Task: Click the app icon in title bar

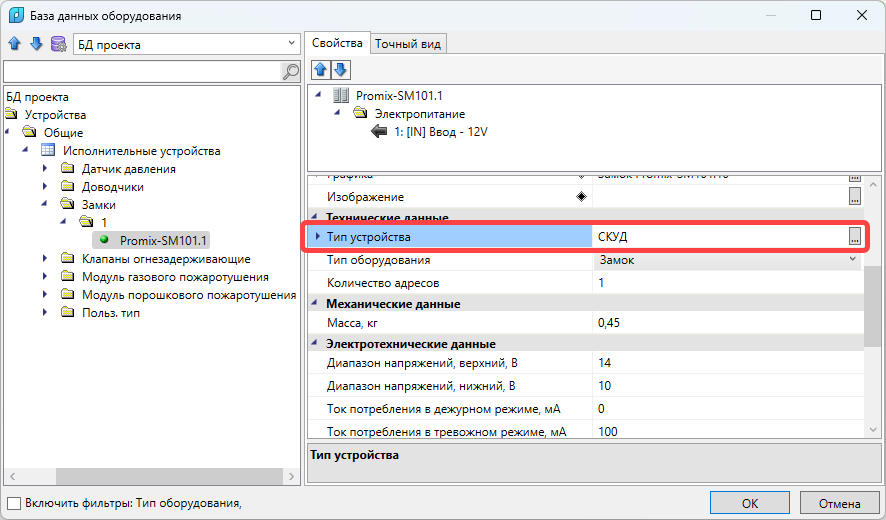Action: [16, 15]
